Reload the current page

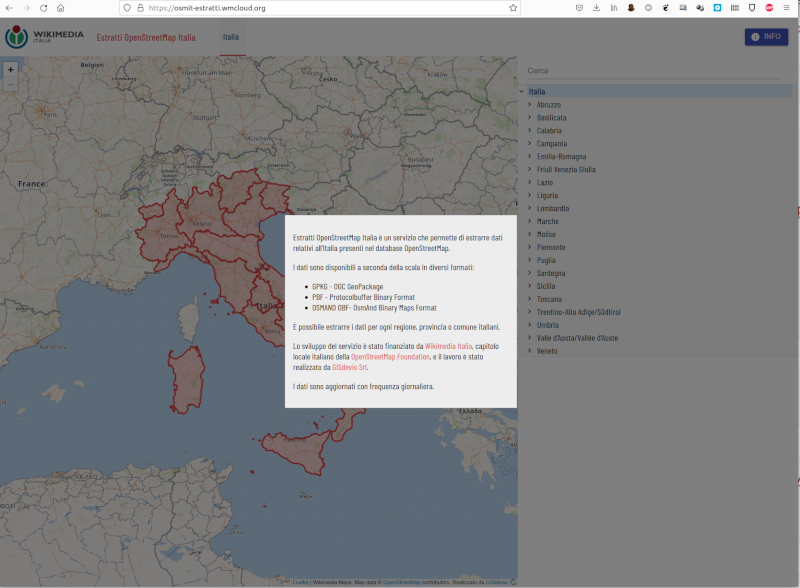click(43, 8)
